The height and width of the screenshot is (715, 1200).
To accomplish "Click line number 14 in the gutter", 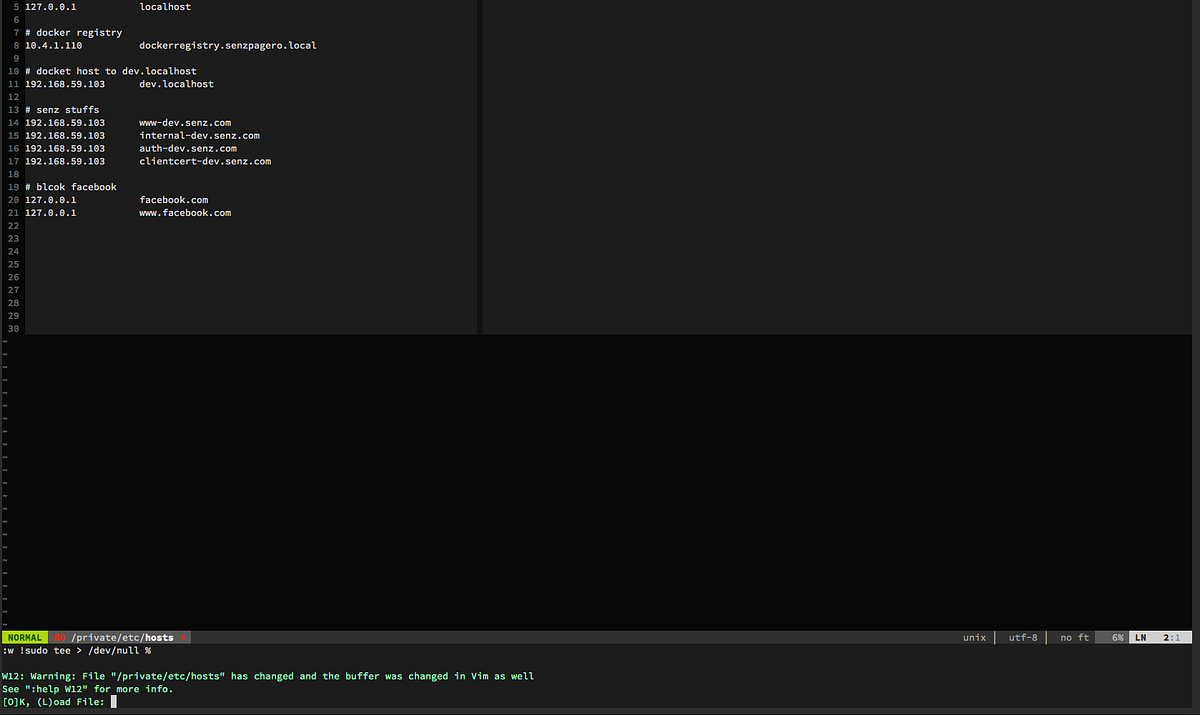I will tap(12, 122).
